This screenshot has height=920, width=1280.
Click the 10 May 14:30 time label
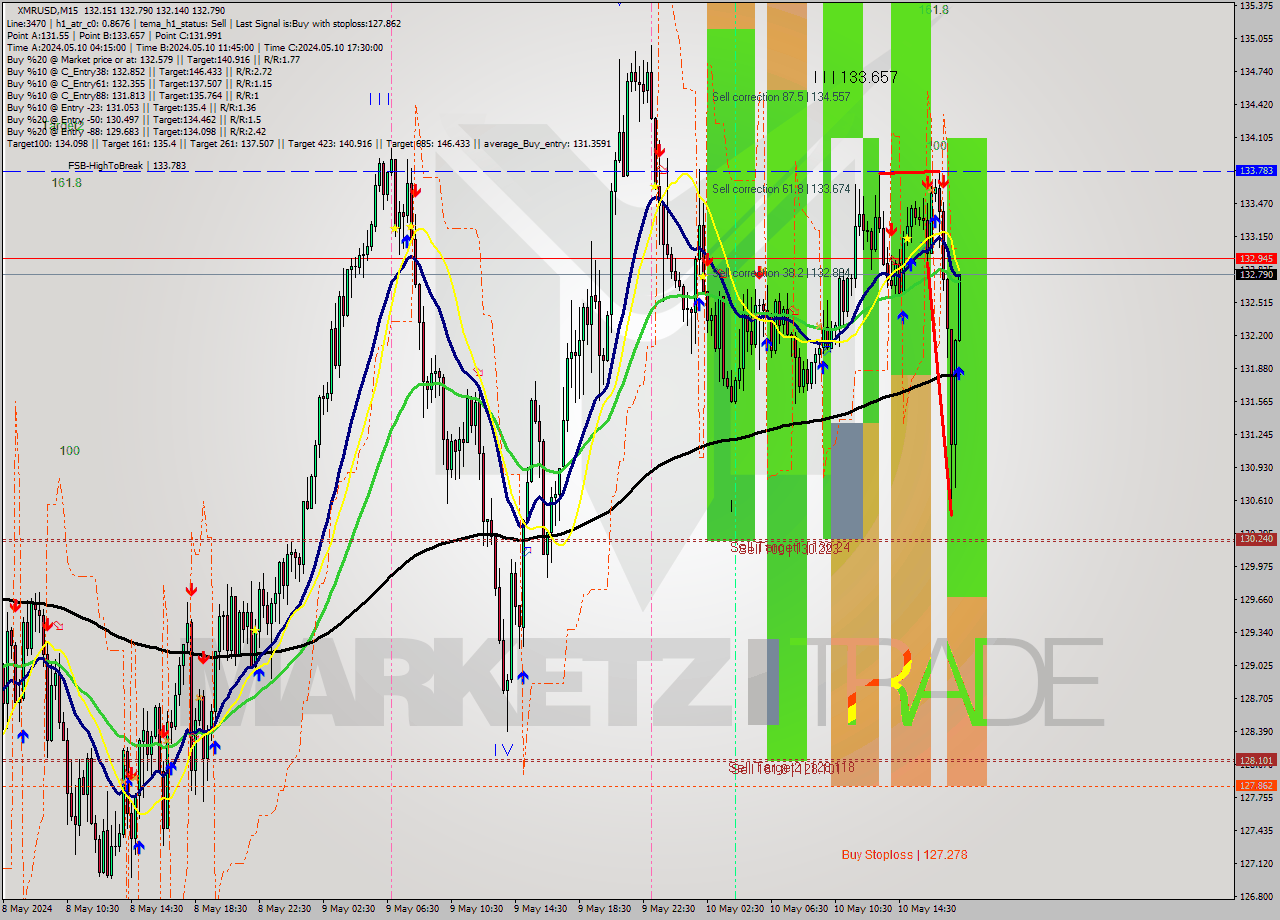tap(927, 909)
